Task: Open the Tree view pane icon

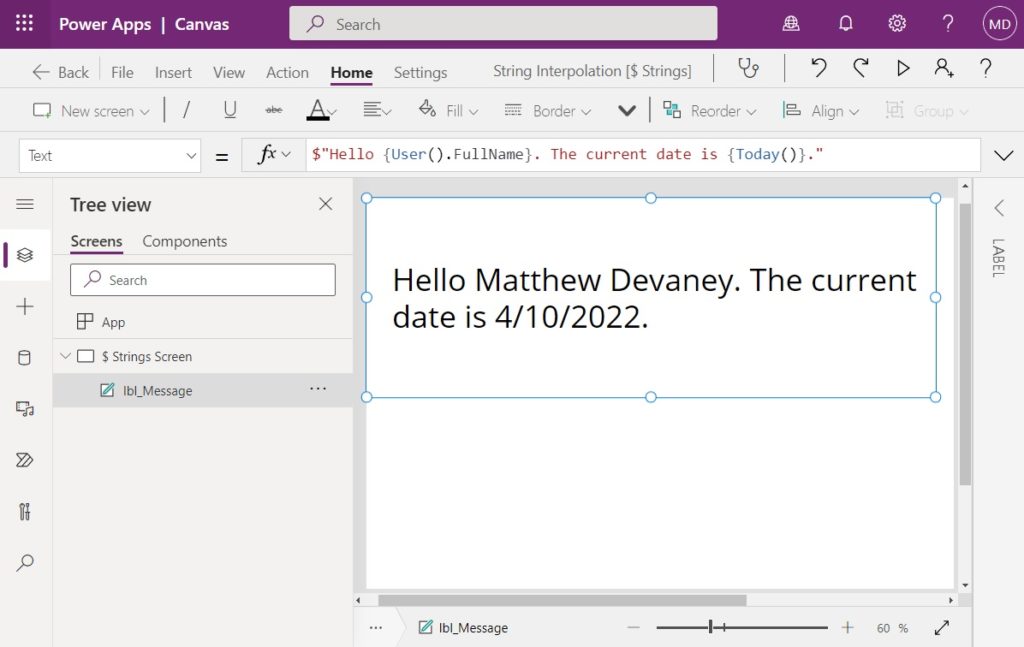Action: (25, 254)
